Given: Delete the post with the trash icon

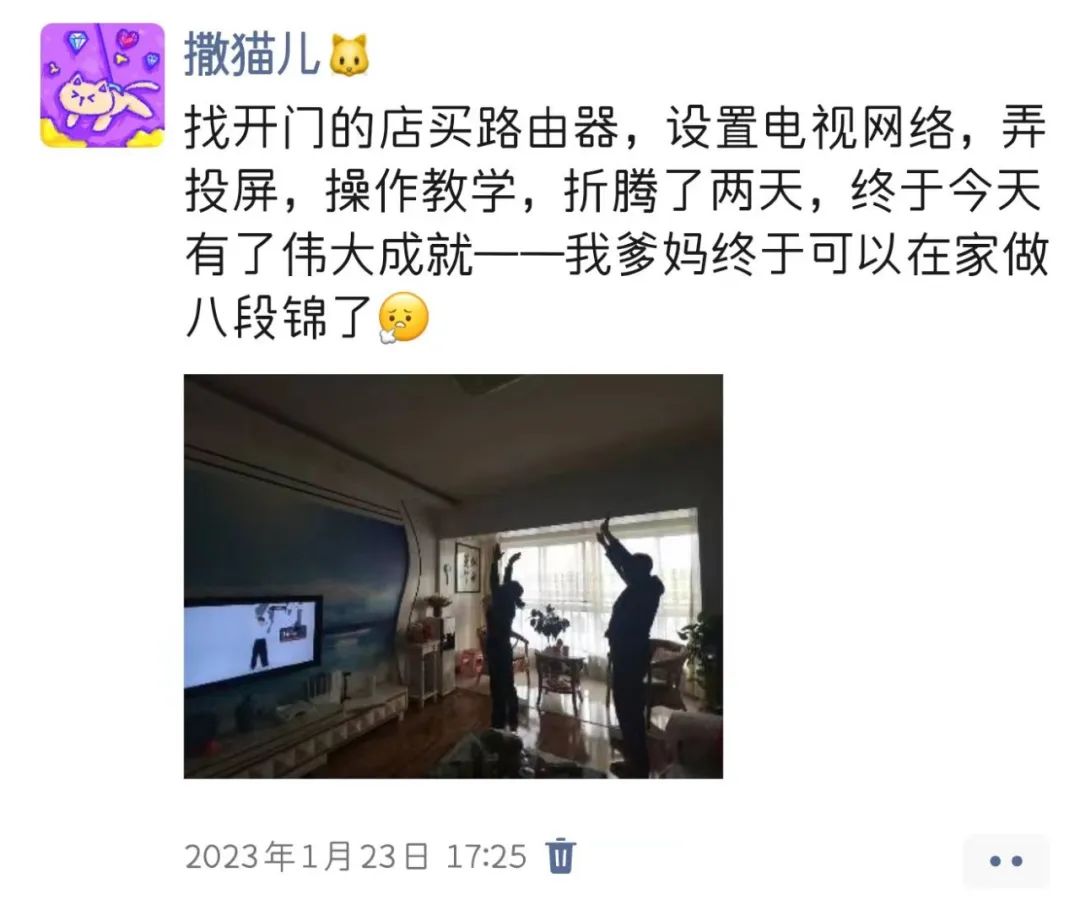Looking at the screenshot, I should 560,856.
